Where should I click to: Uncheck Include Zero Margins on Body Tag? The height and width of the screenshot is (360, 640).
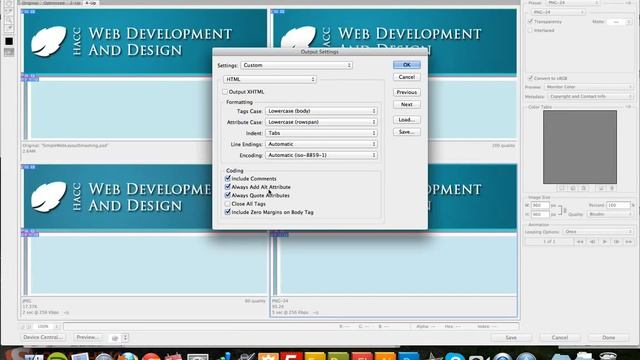228,212
